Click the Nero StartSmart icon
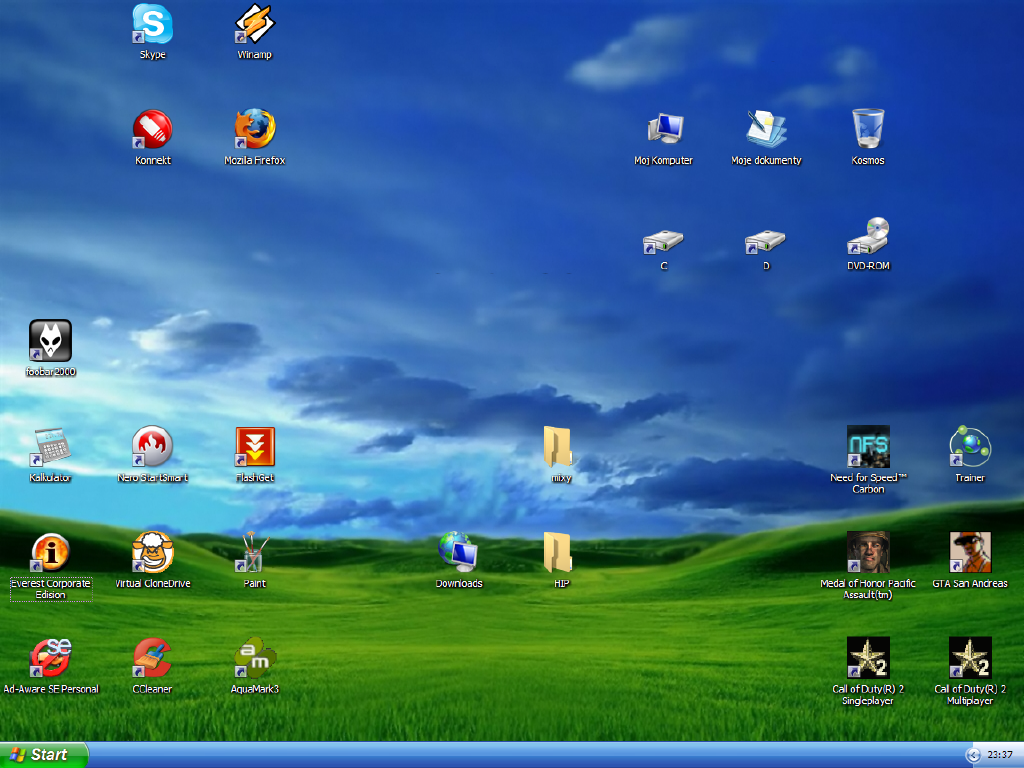The image size is (1024, 768). coord(152,447)
